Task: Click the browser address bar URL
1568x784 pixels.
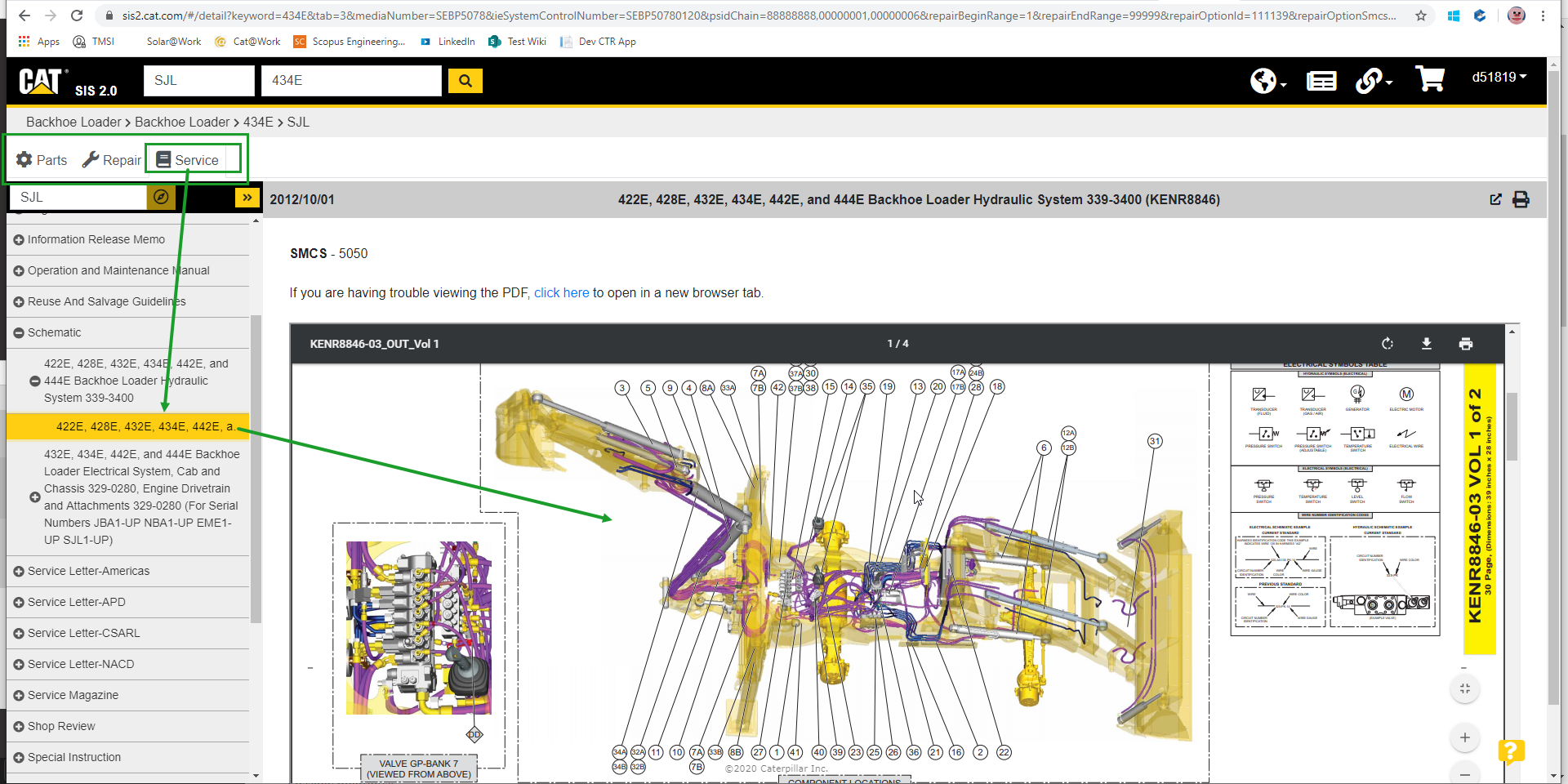Action: [759, 16]
